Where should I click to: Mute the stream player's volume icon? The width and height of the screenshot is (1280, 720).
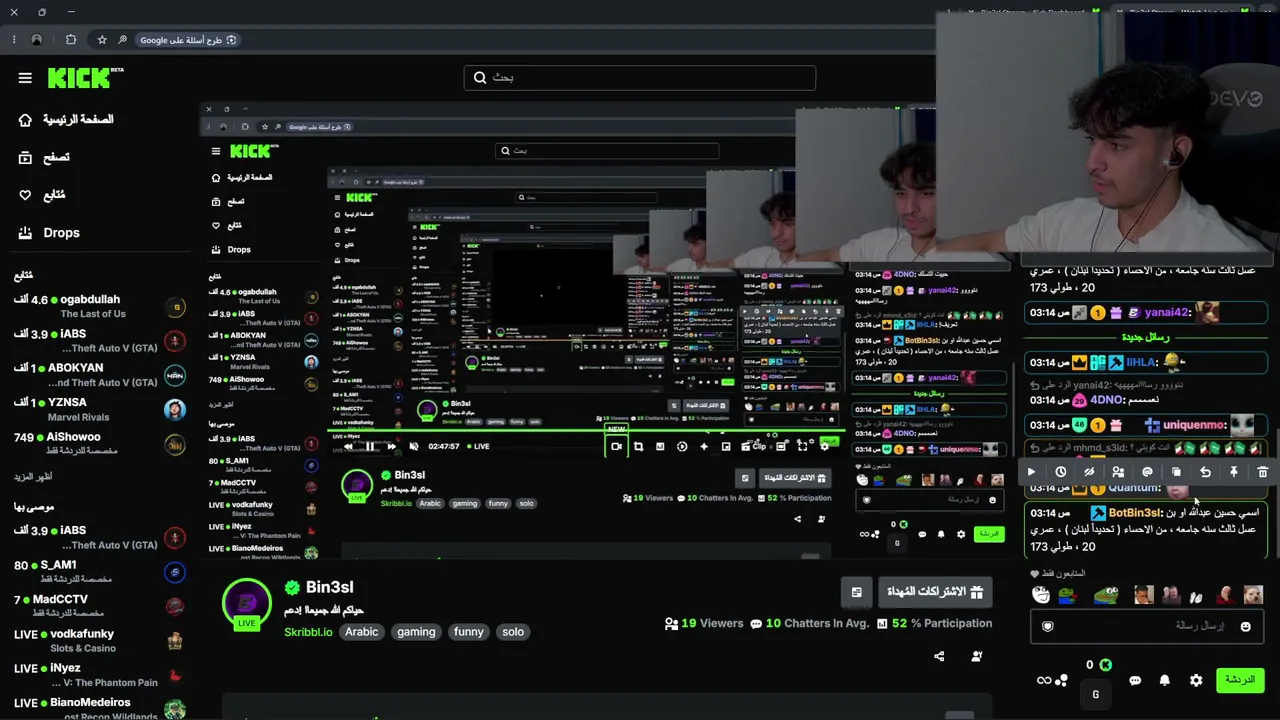[414, 447]
